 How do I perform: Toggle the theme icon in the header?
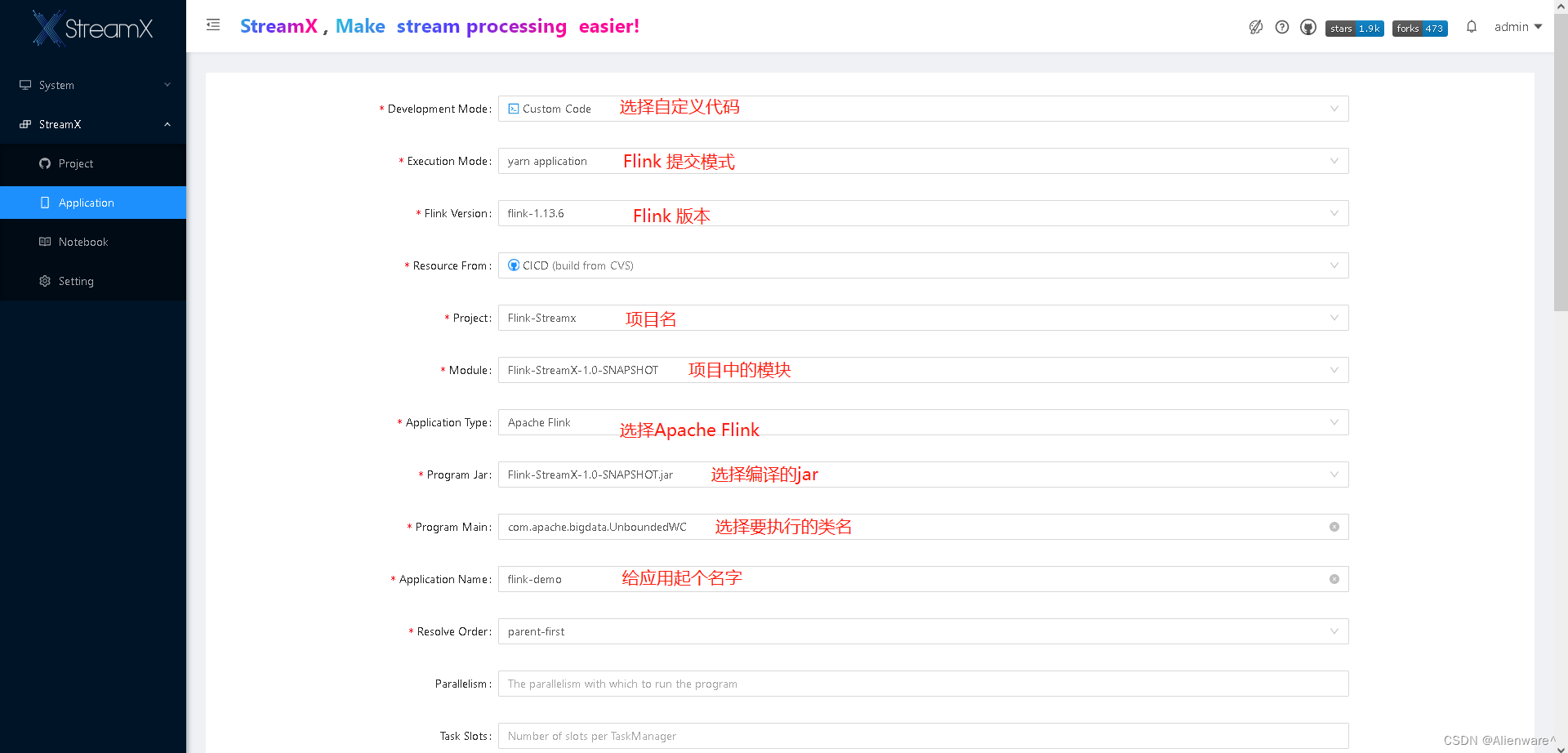(x=1256, y=27)
